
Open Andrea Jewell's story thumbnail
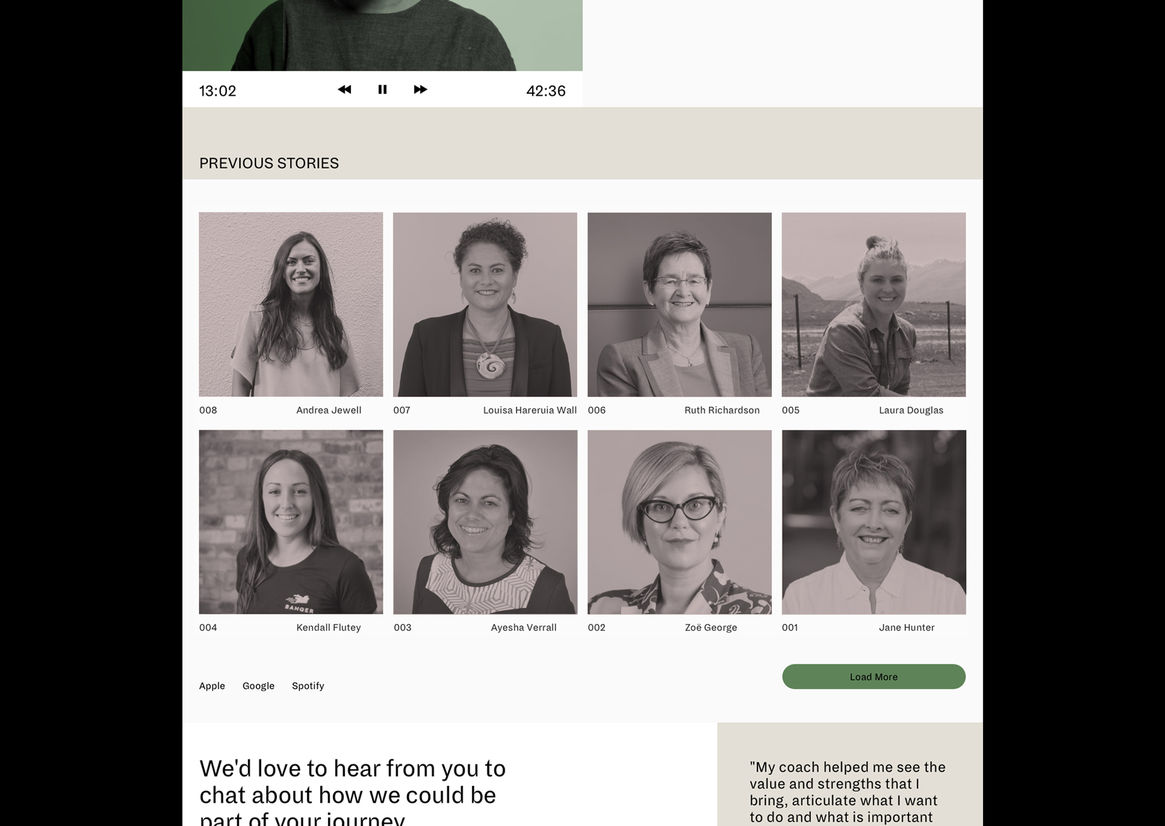pos(291,305)
